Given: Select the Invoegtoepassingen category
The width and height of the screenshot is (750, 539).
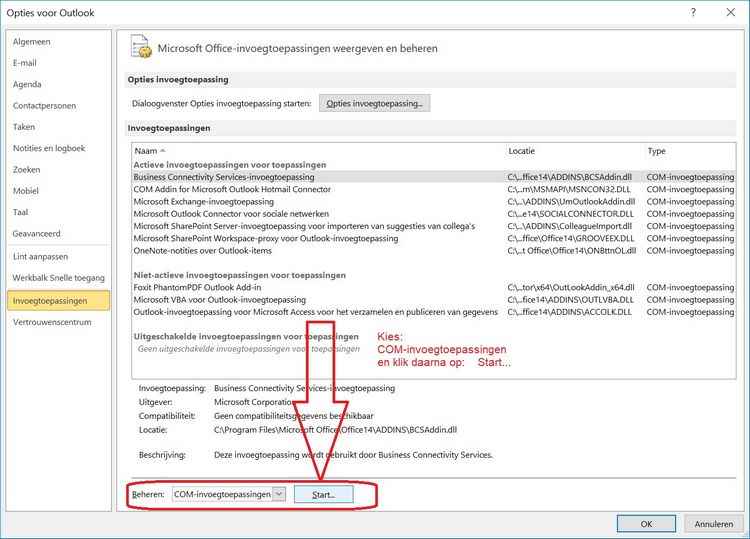Looking at the screenshot, I should pyautogui.click(x=58, y=300).
